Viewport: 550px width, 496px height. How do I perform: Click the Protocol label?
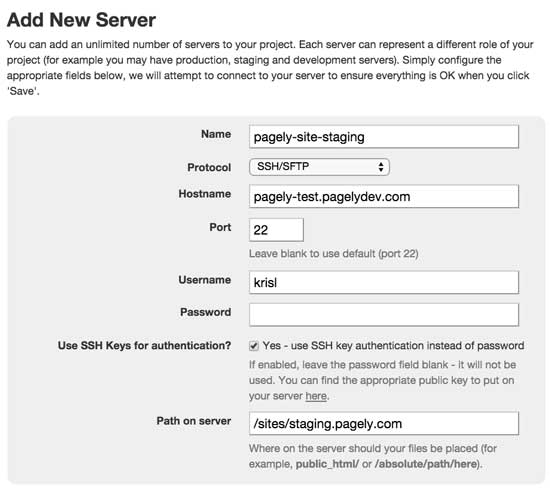pyautogui.click(x=209, y=167)
